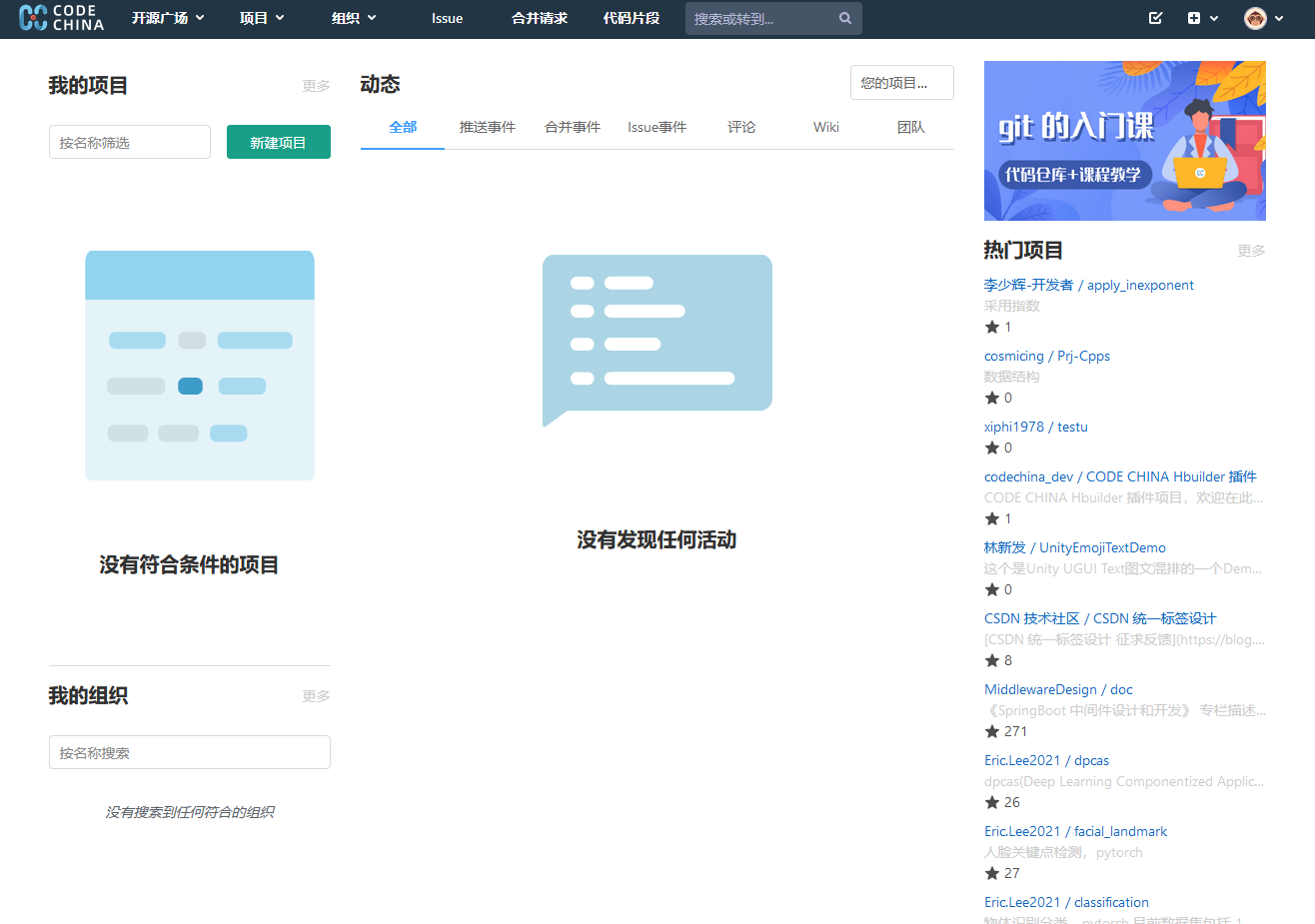Screen dimensions: 1315x924
Task: Click star icon under Prj-Cpps
Action: click(x=992, y=399)
